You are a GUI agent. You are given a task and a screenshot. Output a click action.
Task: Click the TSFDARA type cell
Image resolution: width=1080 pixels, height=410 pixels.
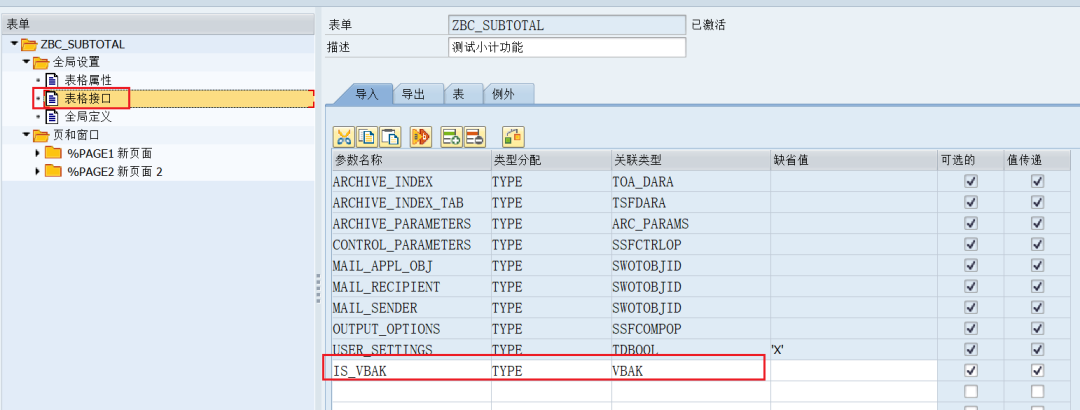click(x=691, y=203)
